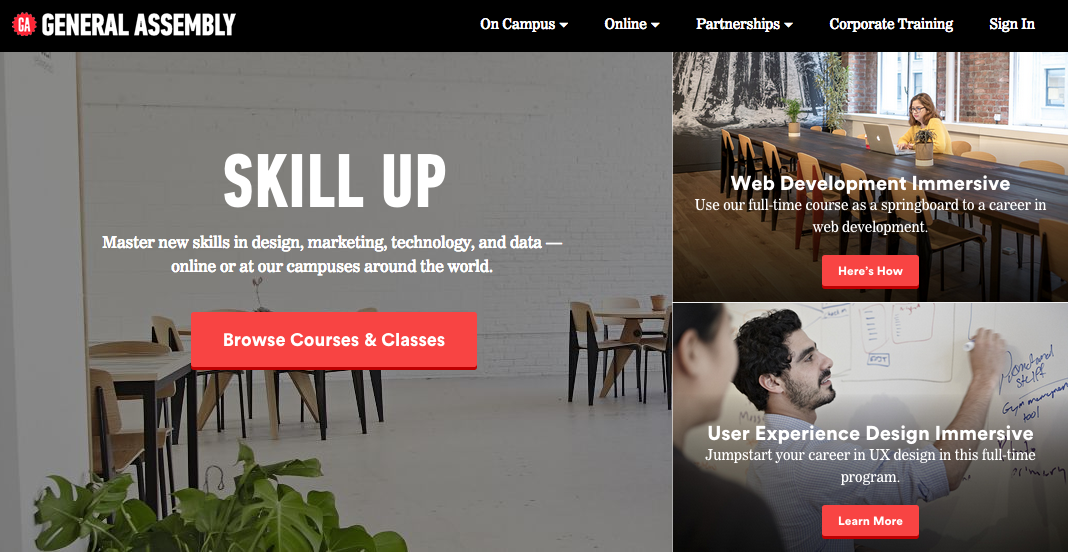Click the red GA gear logo icon
The image size is (1068, 552).
click(25, 25)
